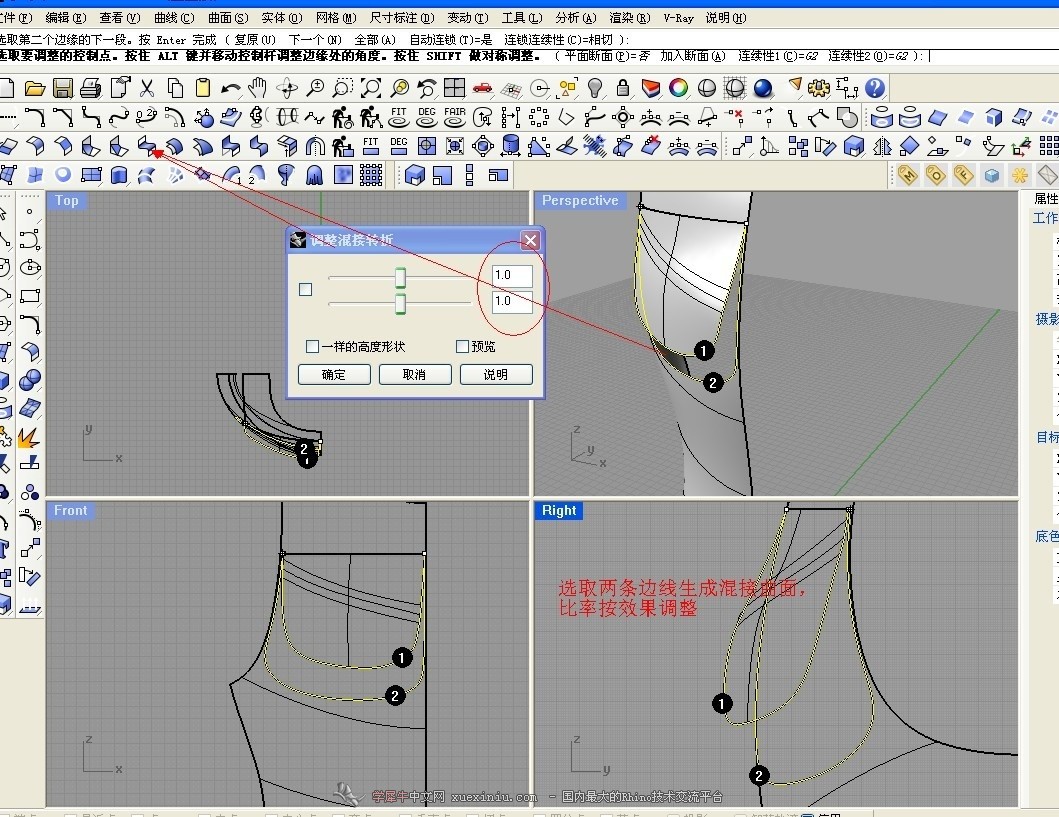Click the Right viewport title
The height and width of the screenshot is (817, 1059).
coord(559,510)
